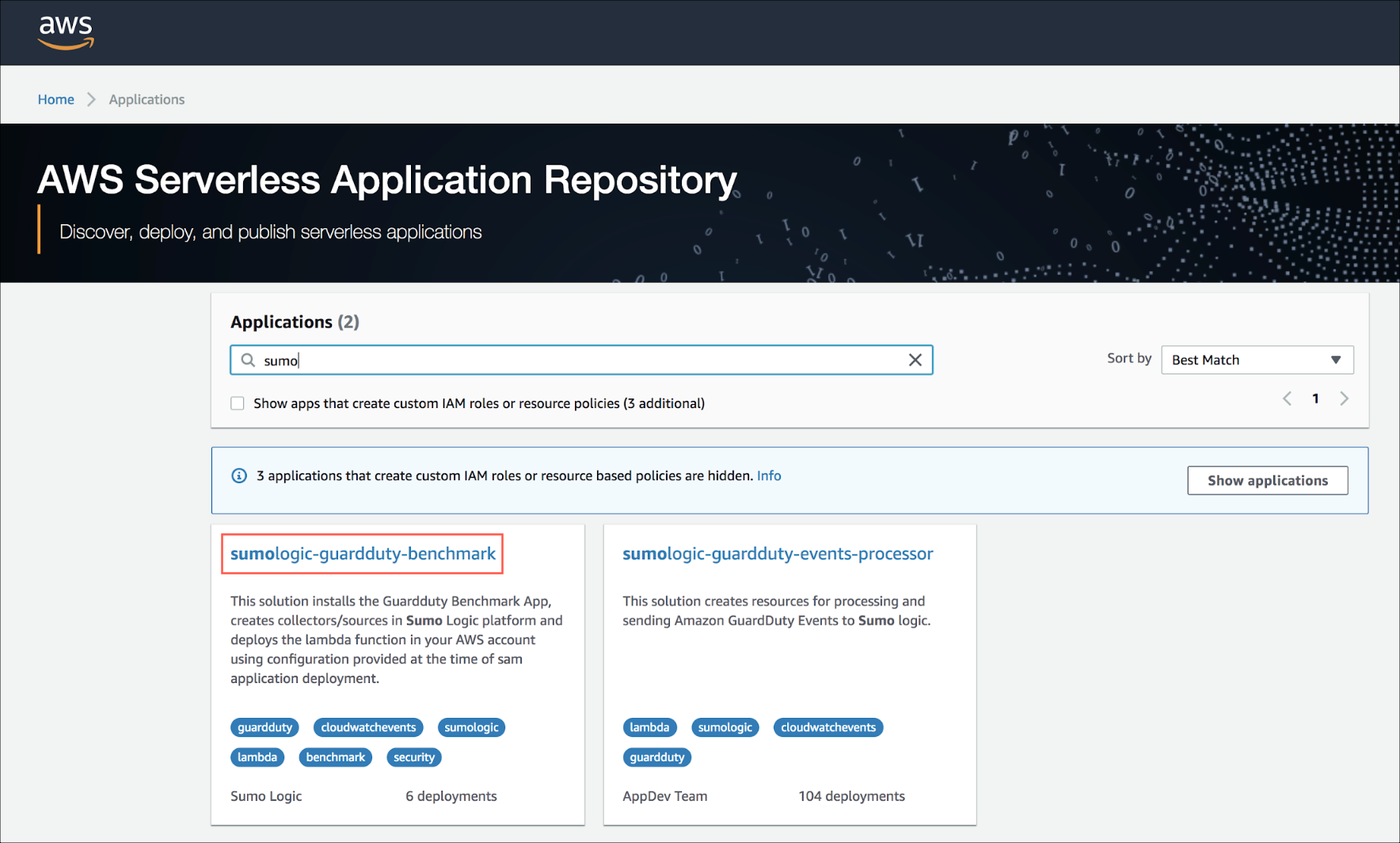Go to previous results page arrow
Image resolution: width=1400 pixels, height=843 pixels.
1287,399
